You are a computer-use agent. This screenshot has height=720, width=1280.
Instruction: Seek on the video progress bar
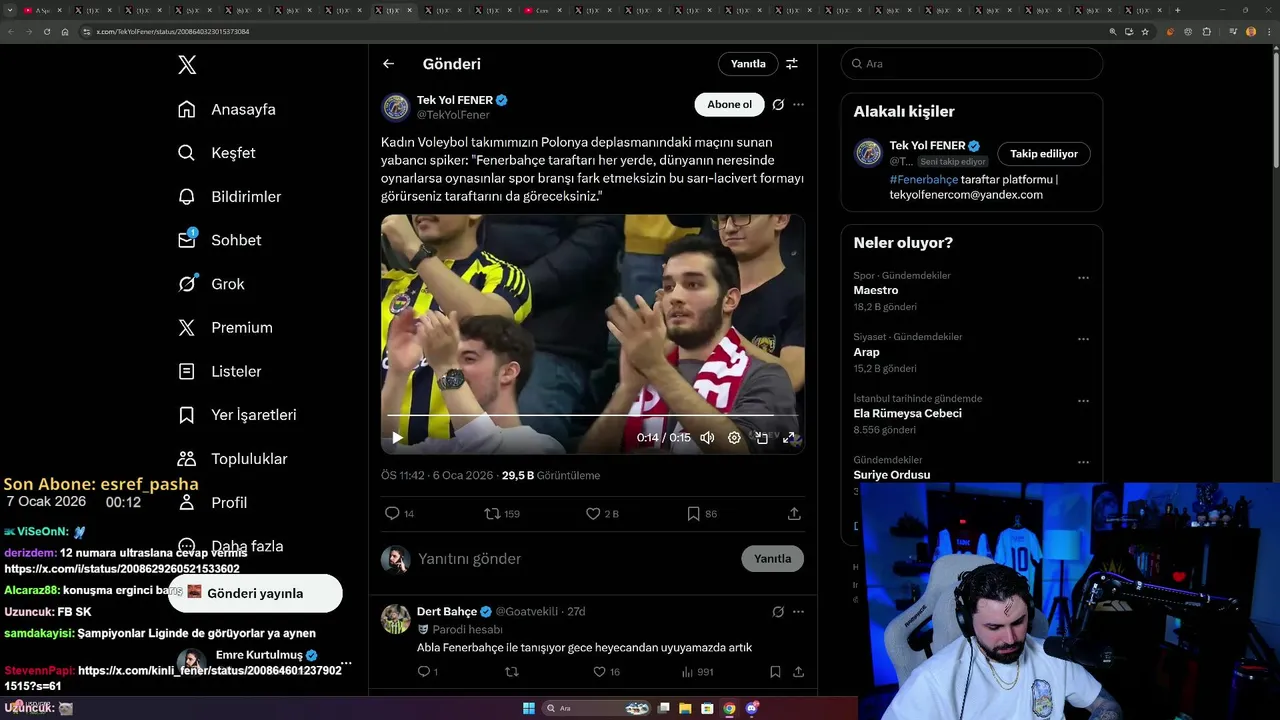click(592, 415)
